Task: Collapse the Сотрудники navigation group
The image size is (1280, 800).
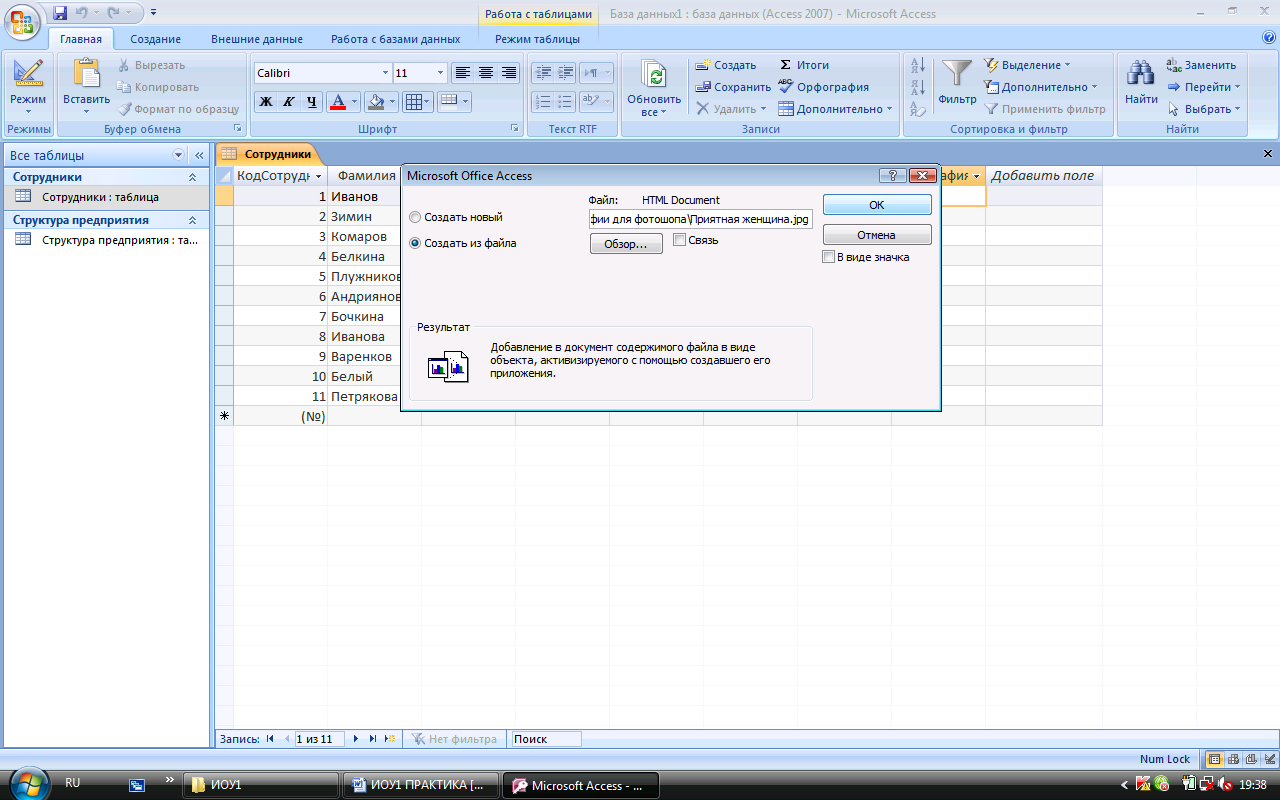Action: pyautogui.click(x=192, y=177)
